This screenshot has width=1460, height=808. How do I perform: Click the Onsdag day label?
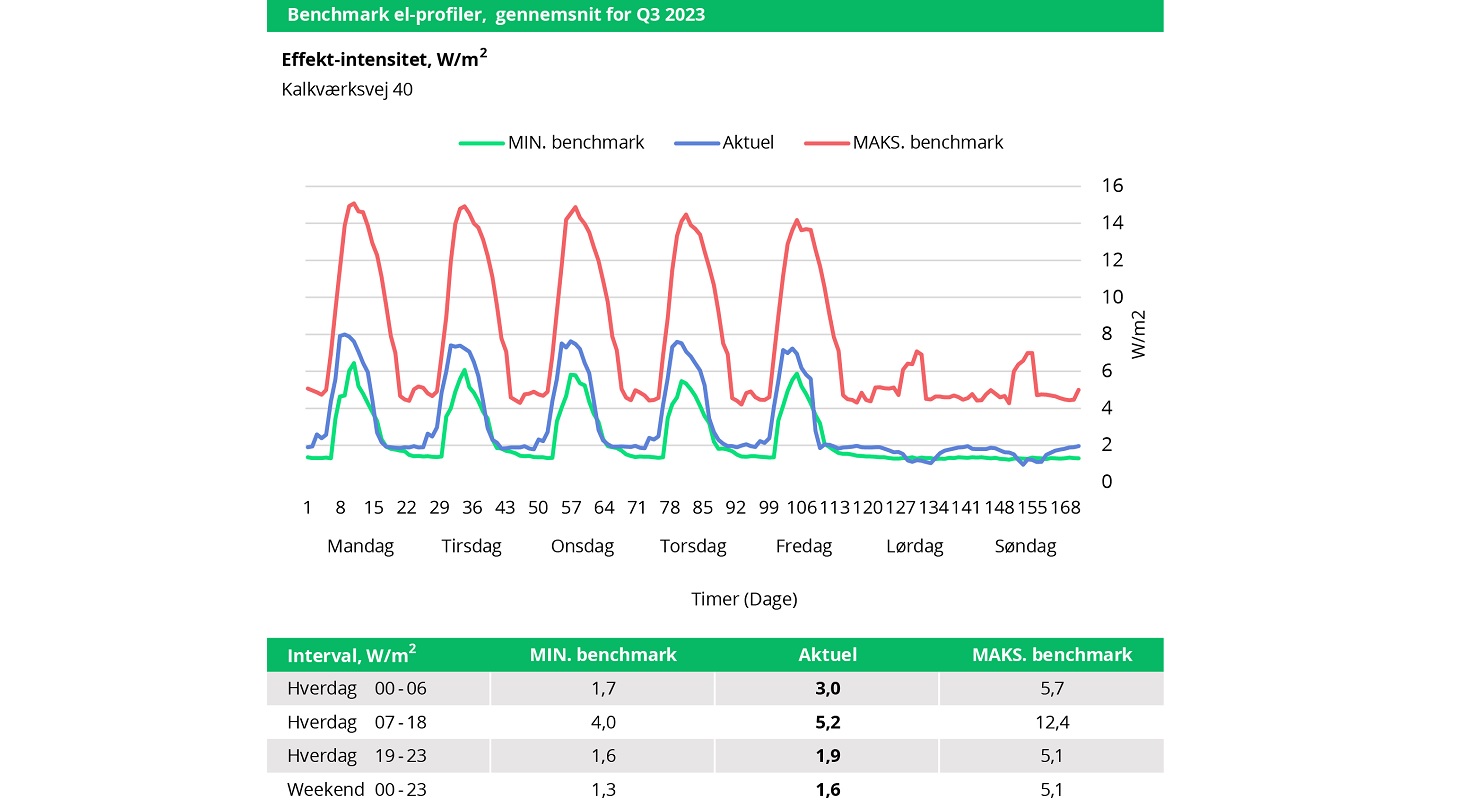[583, 547]
